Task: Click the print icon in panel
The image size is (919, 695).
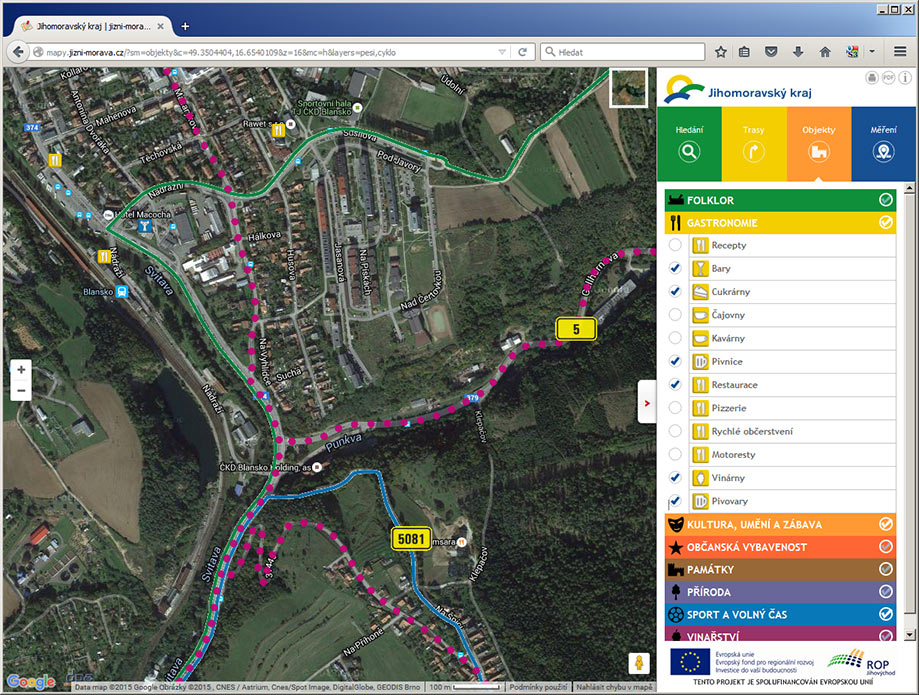Action: click(x=872, y=77)
